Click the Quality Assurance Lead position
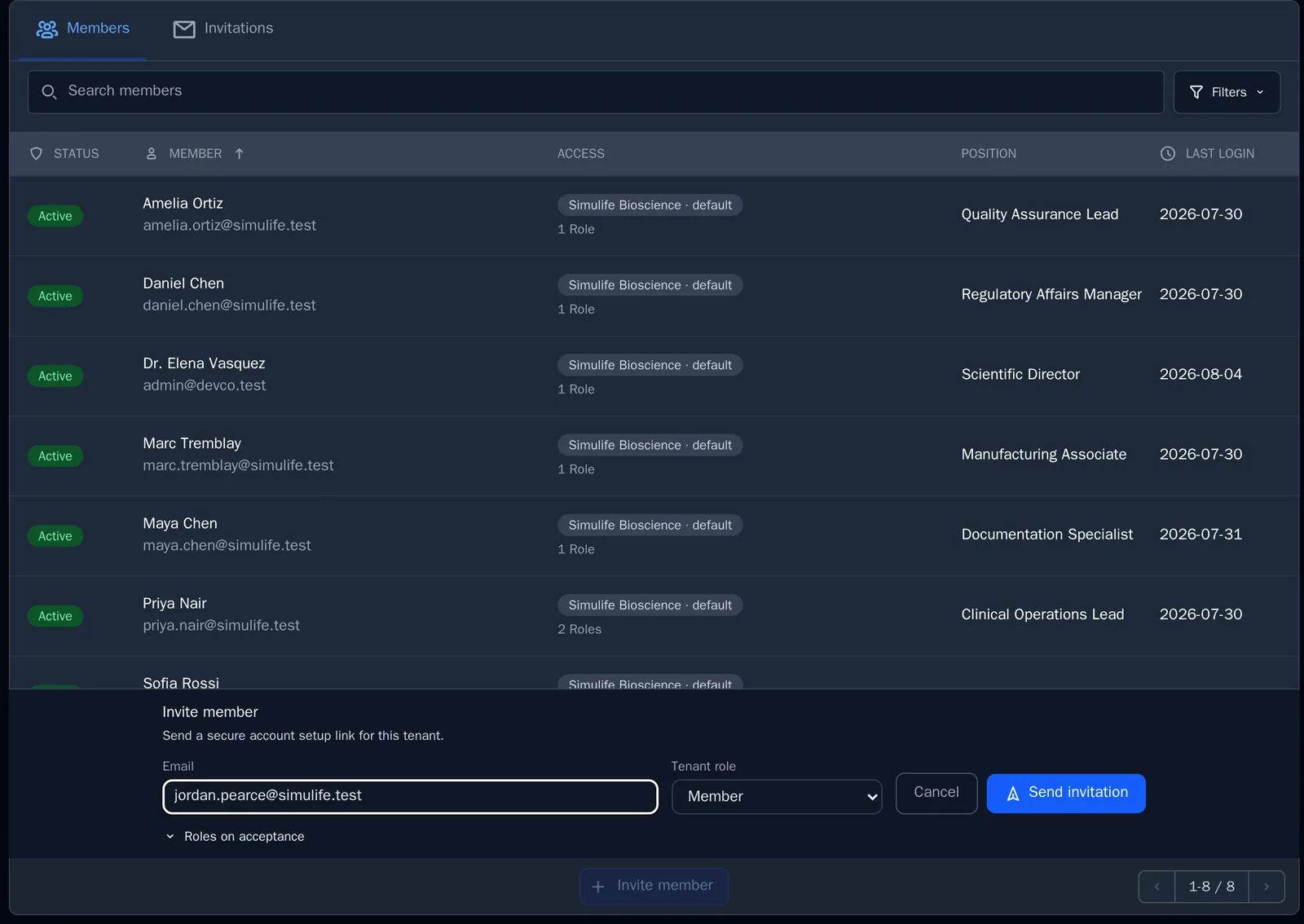The width and height of the screenshot is (1304, 924). (1039, 214)
